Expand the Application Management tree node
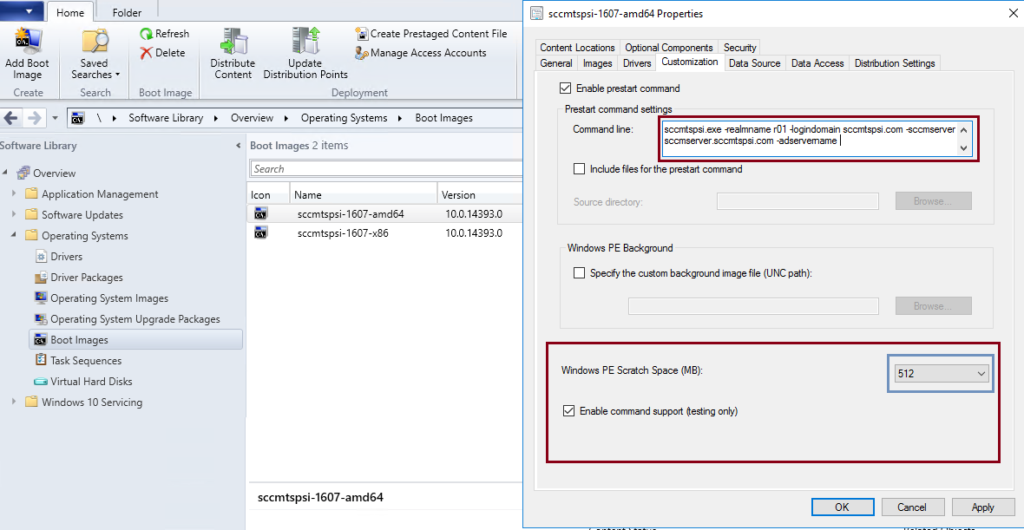The height and width of the screenshot is (530, 1024). click(x=14, y=194)
